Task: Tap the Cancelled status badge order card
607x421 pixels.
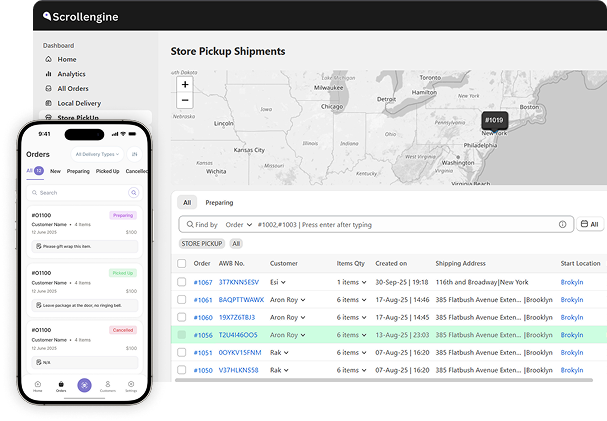Action: 84,346
